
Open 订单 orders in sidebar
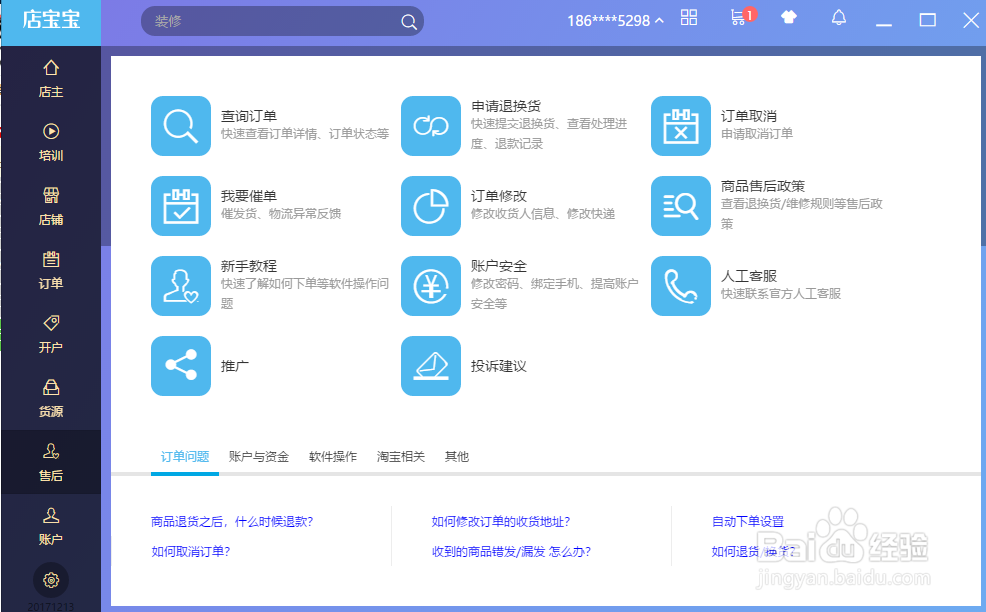pyautogui.click(x=51, y=270)
